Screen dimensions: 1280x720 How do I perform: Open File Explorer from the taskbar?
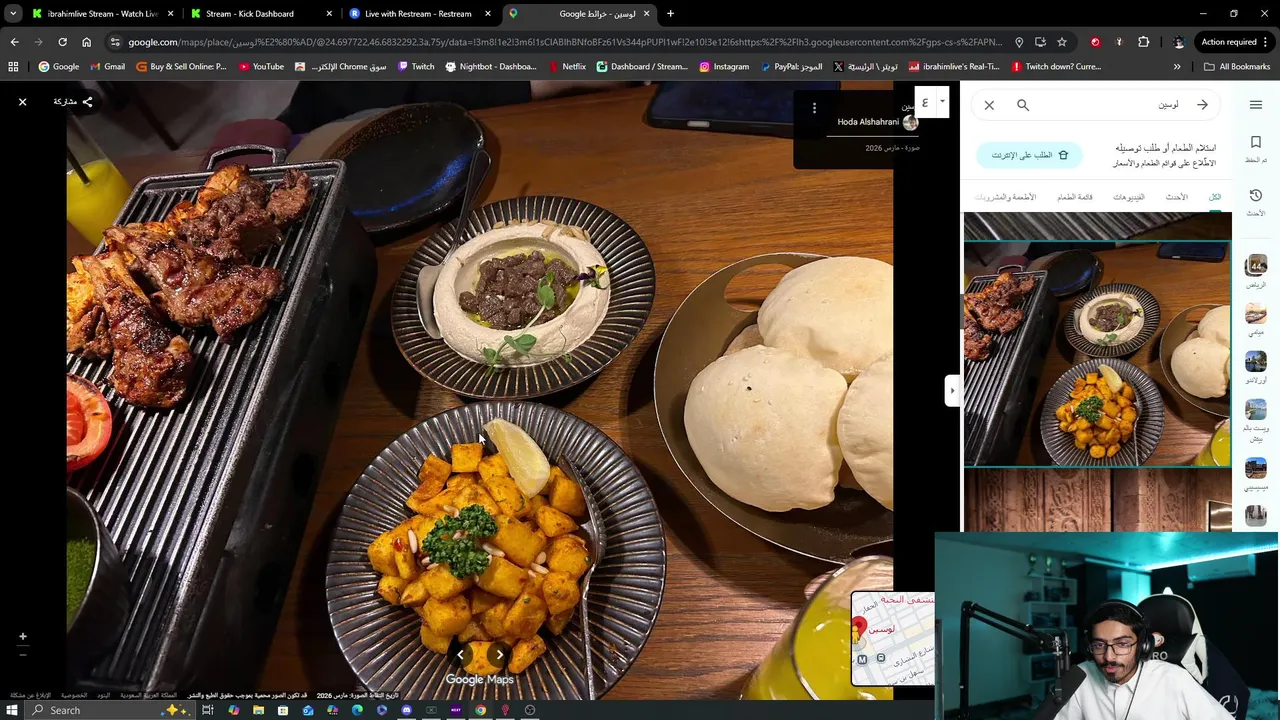(x=258, y=710)
